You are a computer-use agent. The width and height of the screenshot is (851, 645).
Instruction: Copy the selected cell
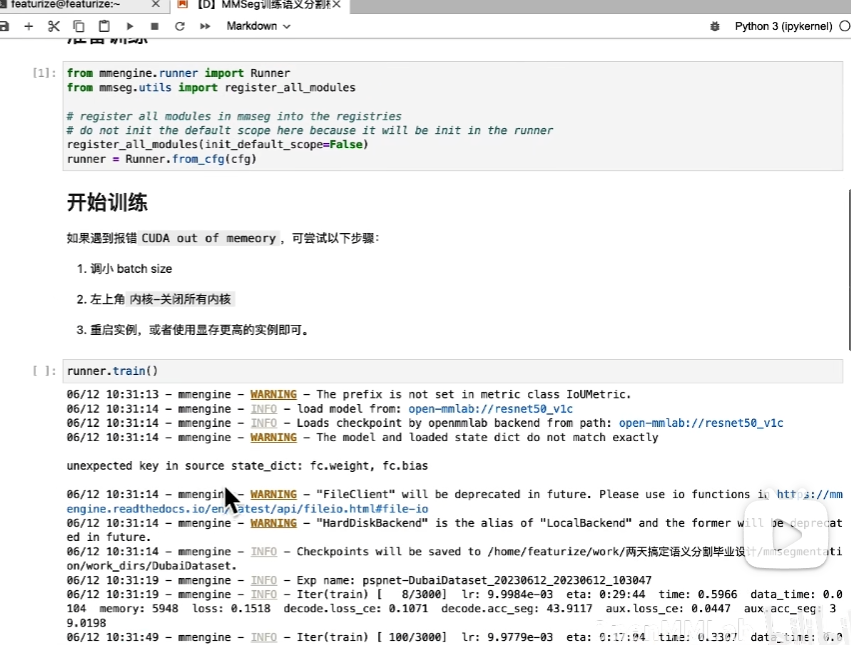click(79, 26)
